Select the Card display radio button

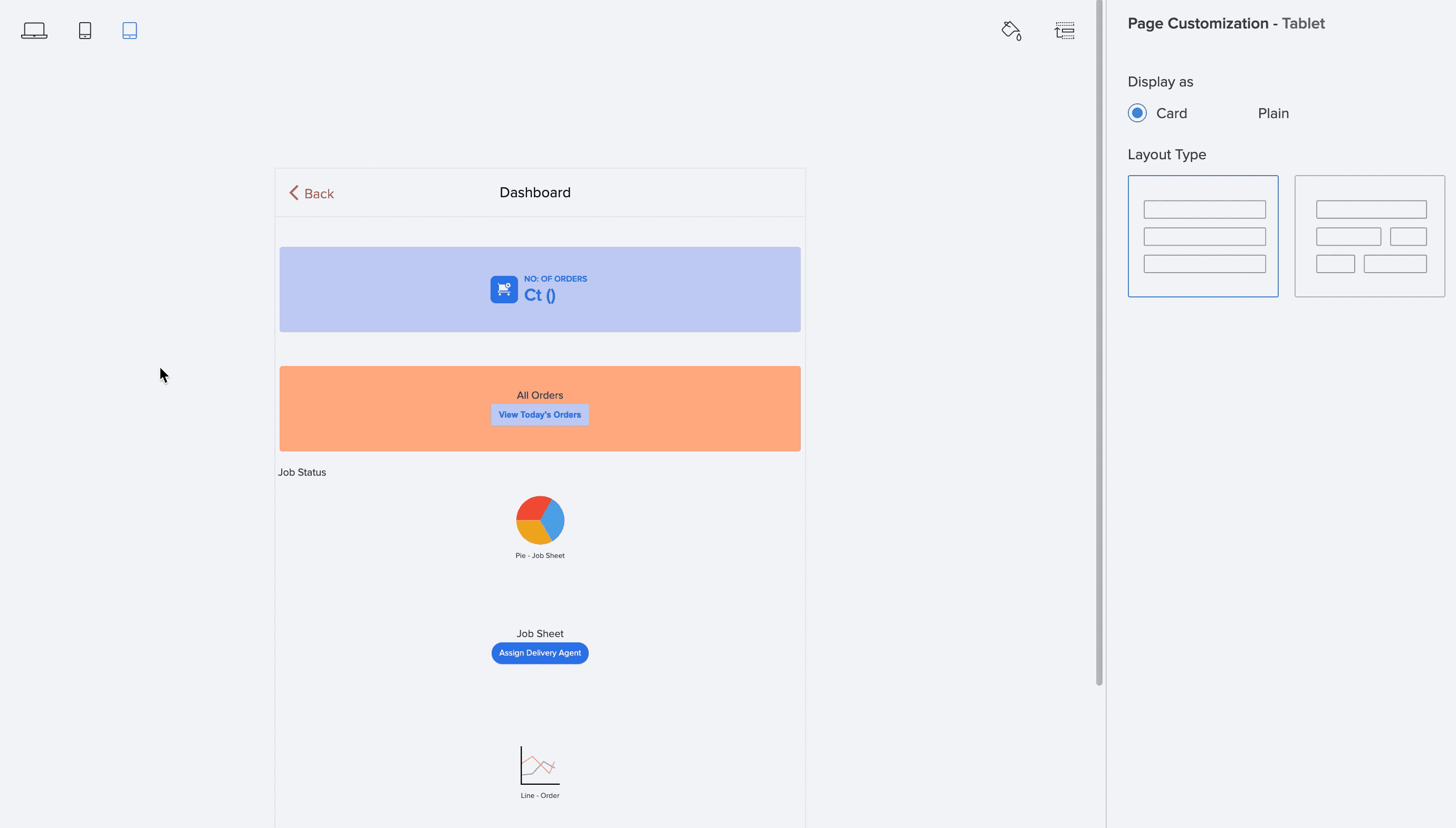[1137, 113]
